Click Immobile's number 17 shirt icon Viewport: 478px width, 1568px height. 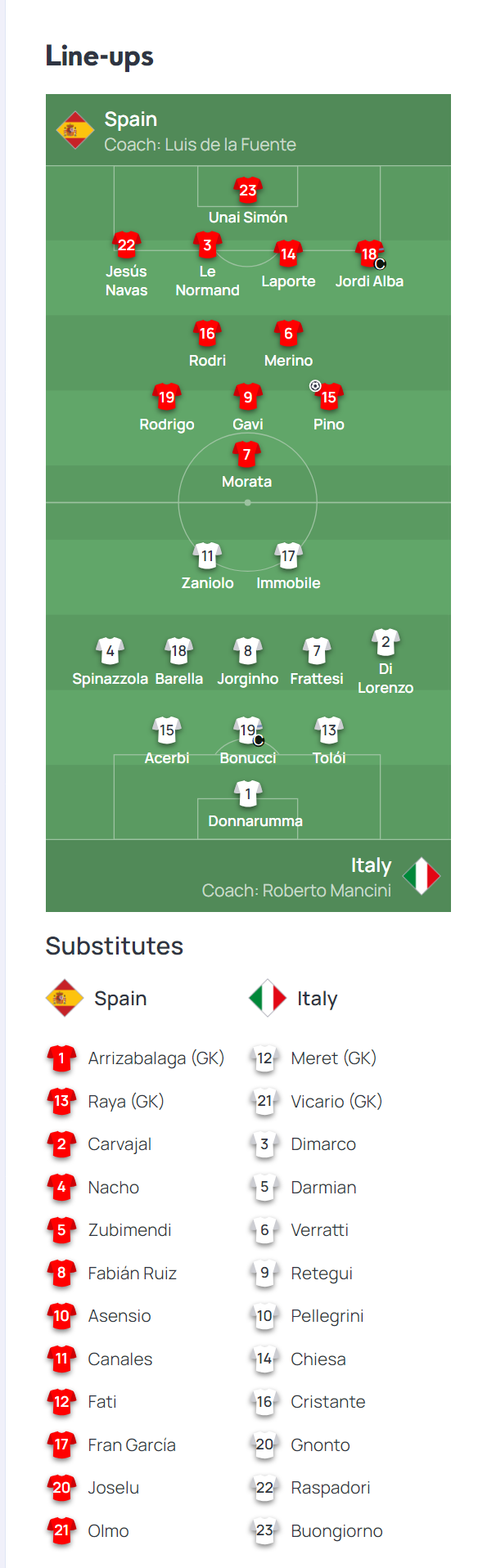288,556
